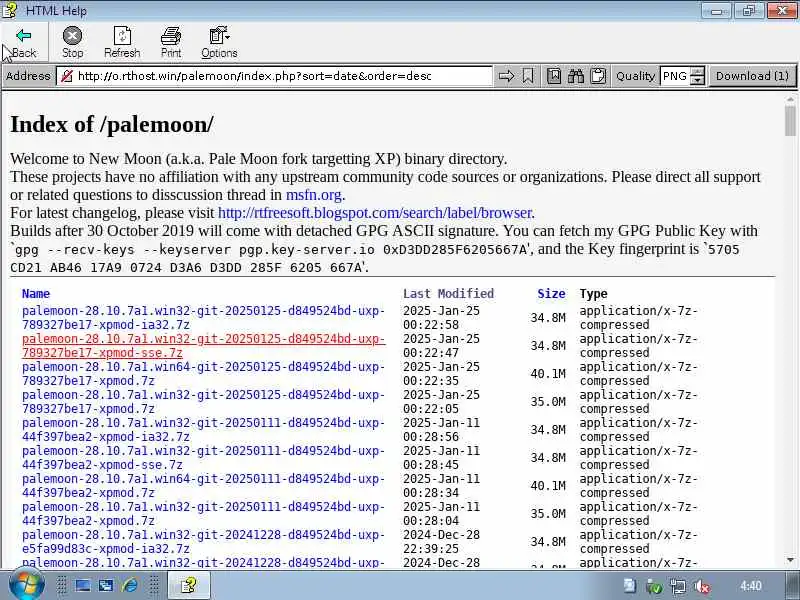Increase Quality with the up spinner arrow
Screen dimensions: 800x600
697,71
